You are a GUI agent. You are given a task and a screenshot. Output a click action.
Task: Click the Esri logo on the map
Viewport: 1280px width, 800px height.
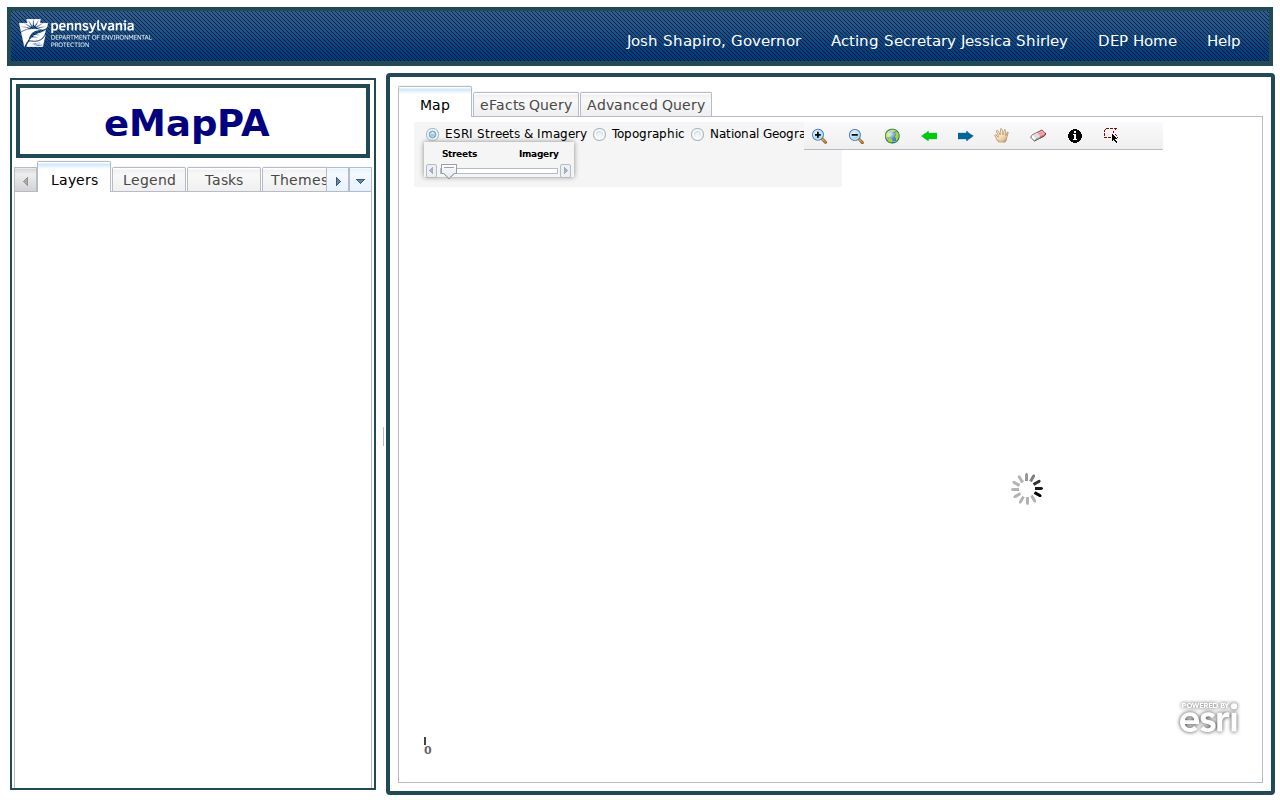click(1208, 717)
